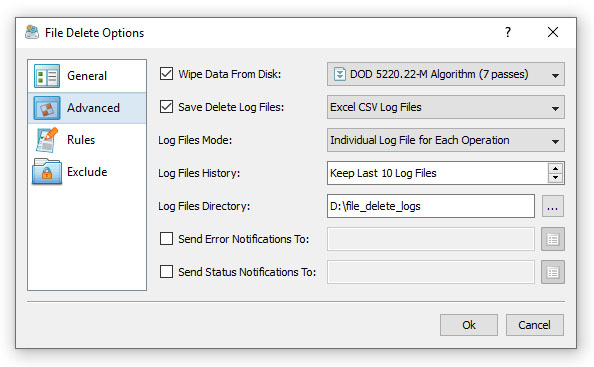Click the question mark help button
This screenshot has width=594, height=367.
pos(508,32)
